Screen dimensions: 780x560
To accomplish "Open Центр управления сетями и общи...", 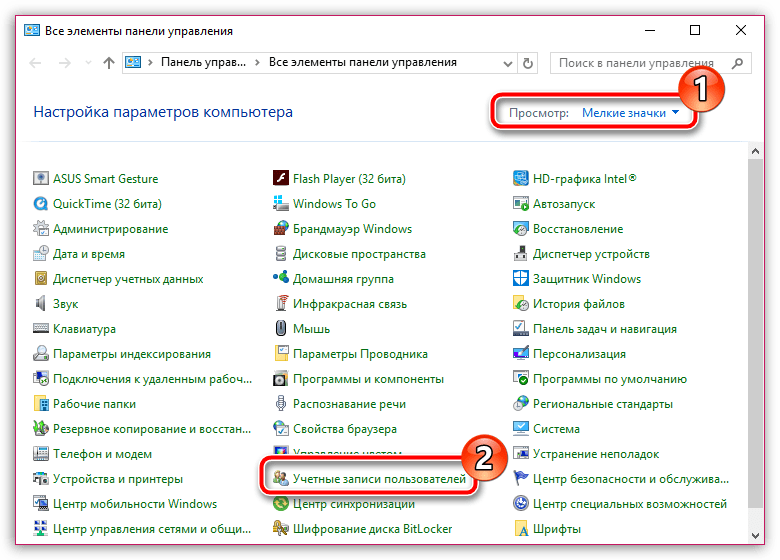I will [x=142, y=529].
